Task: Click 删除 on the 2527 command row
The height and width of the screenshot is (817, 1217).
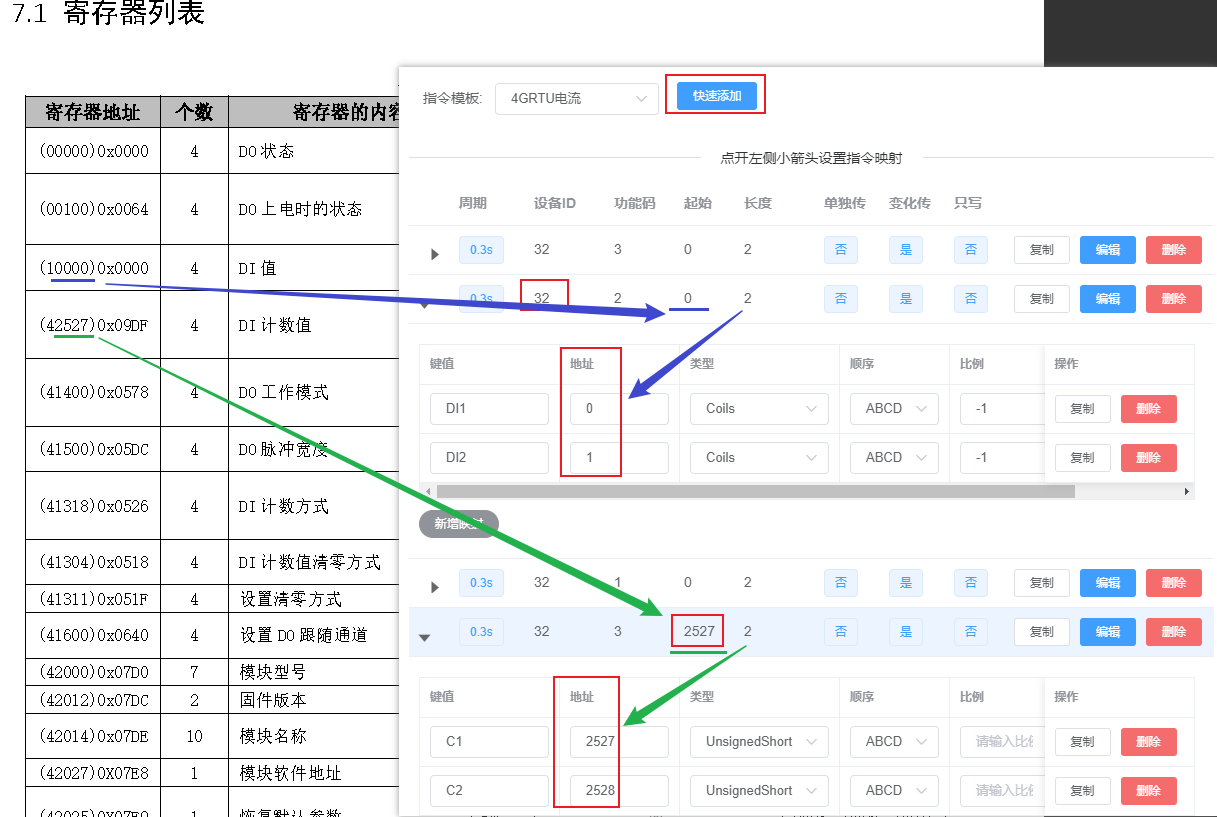Action: [1173, 632]
